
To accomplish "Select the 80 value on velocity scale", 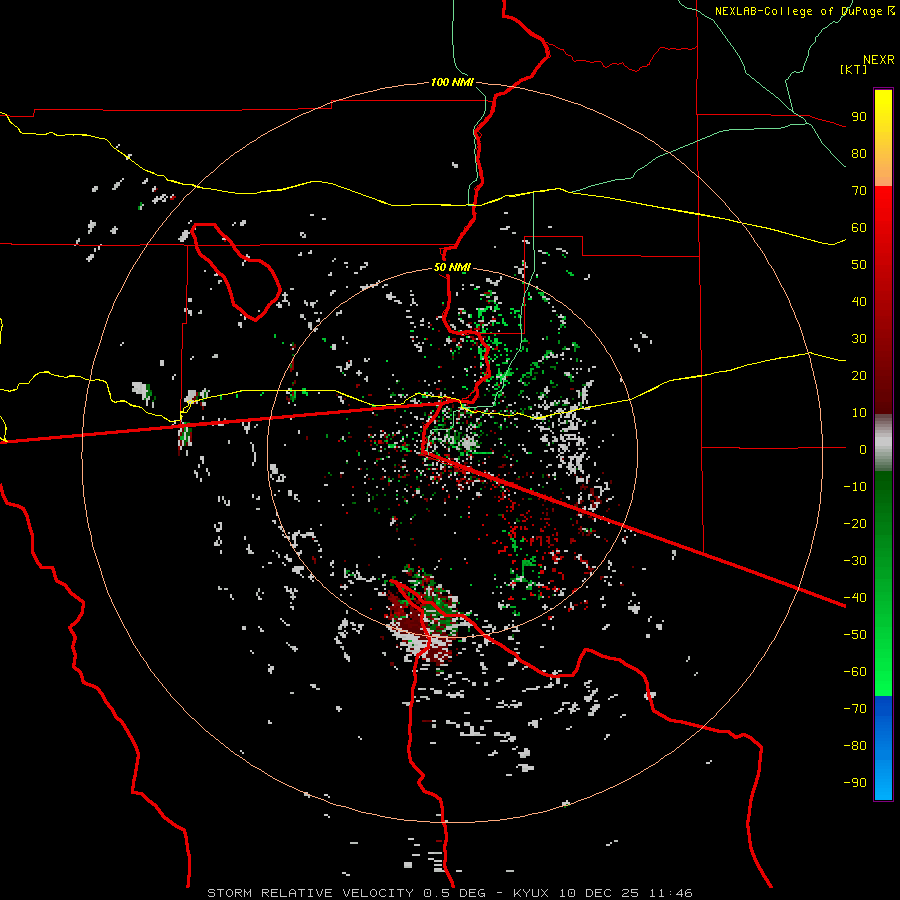I will pos(859,154).
